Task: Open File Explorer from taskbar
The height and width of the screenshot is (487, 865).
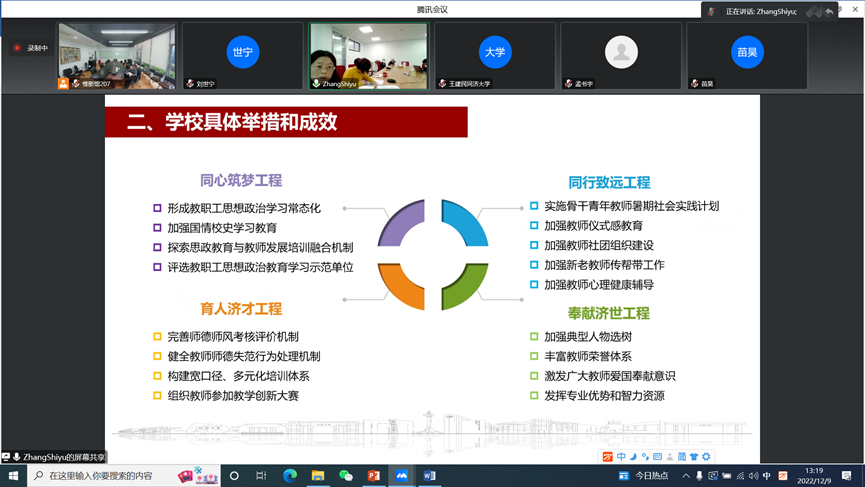Action: pos(318,476)
